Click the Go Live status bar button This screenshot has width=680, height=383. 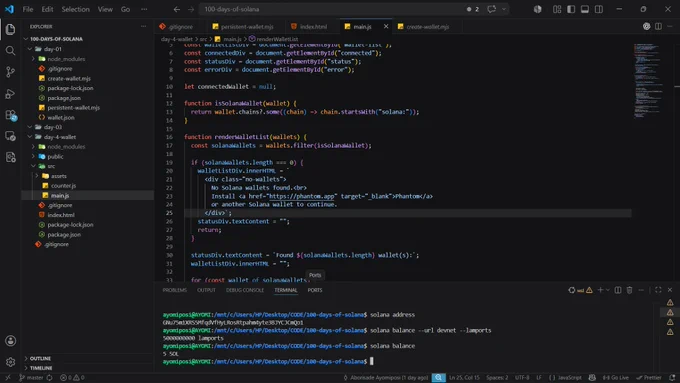[615, 378]
